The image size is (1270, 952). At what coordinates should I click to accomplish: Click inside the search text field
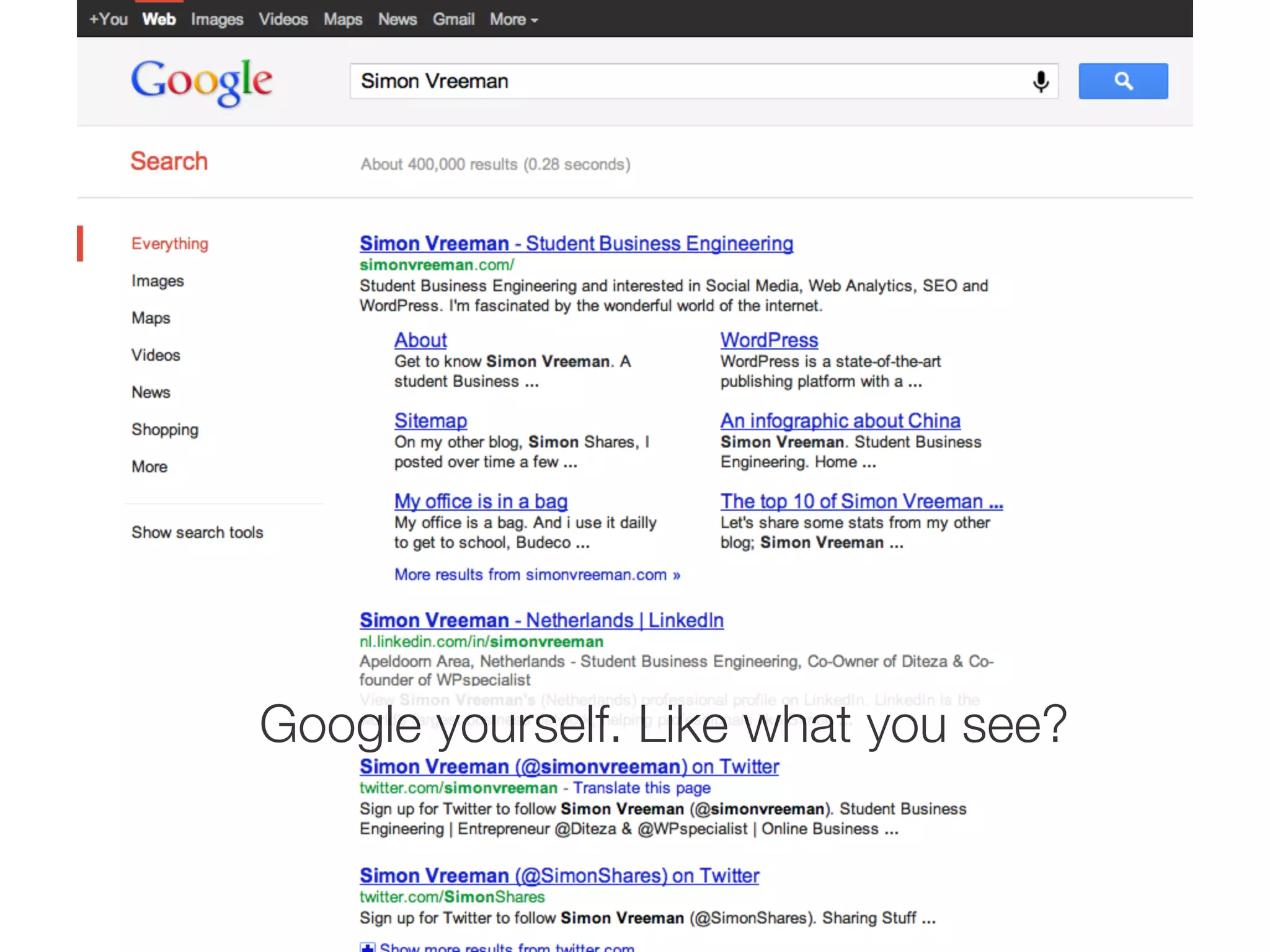pyautogui.click(x=682, y=81)
